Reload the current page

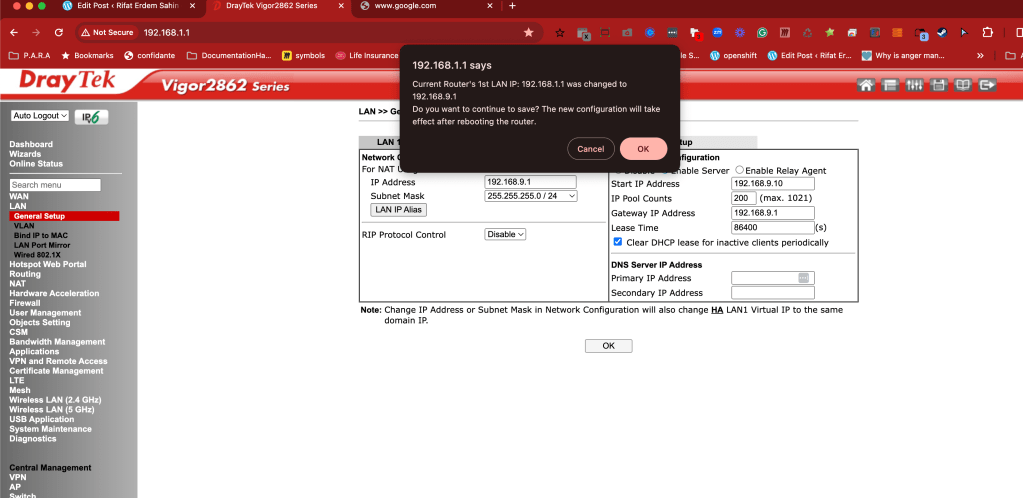click(58, 33)
